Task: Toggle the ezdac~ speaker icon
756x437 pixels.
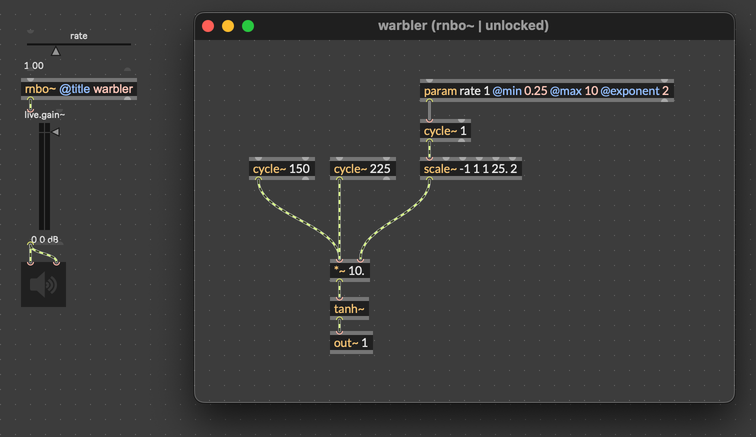Action: (43, 285)
